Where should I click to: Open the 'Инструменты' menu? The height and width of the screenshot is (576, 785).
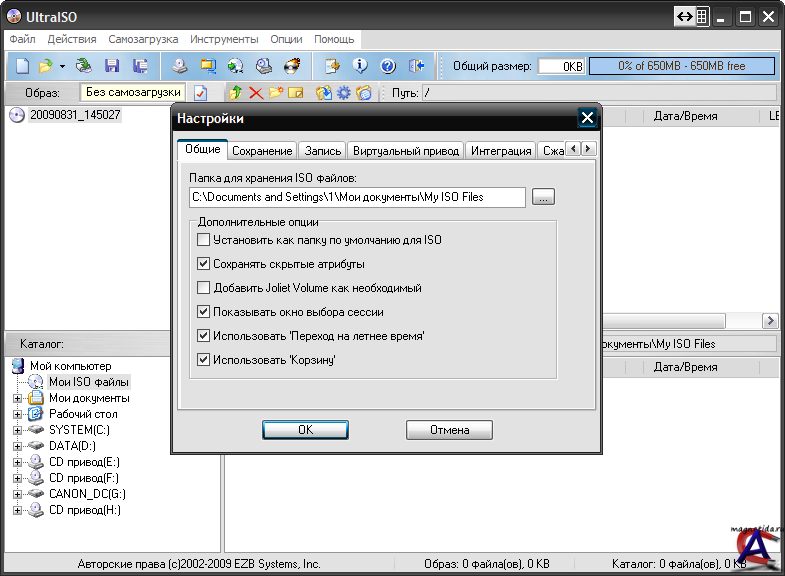tap(224, 39)
